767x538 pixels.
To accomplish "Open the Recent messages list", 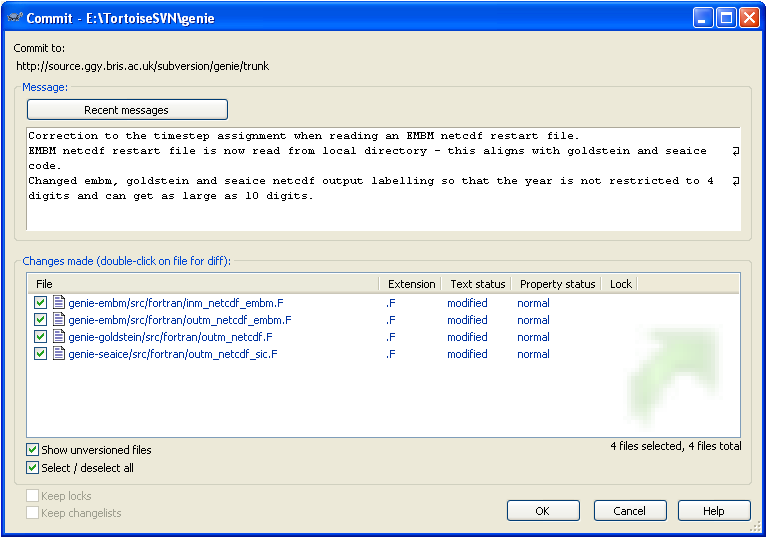I will 127,110.
